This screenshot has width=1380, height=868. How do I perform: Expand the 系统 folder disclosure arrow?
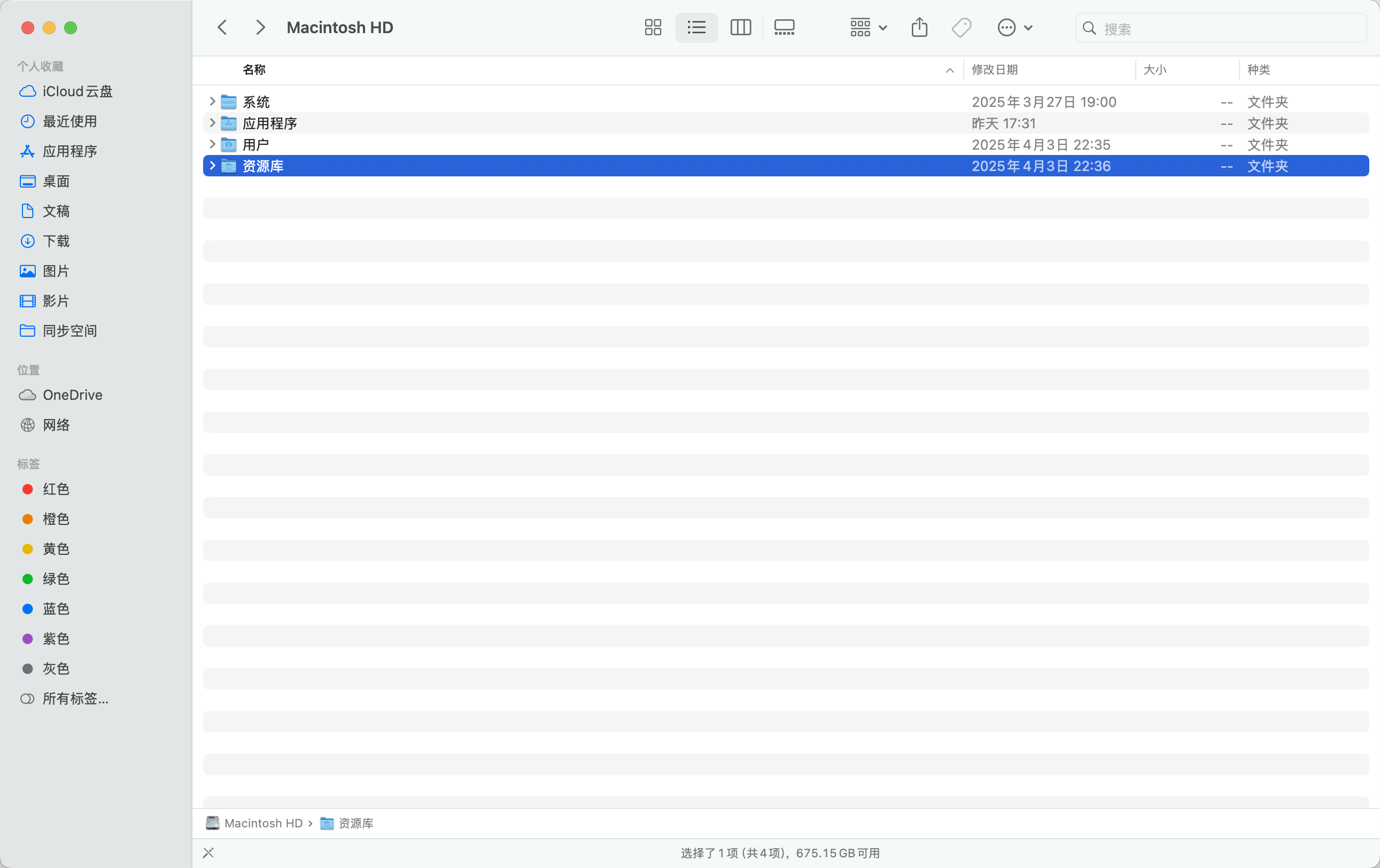[x=212, y=102]
